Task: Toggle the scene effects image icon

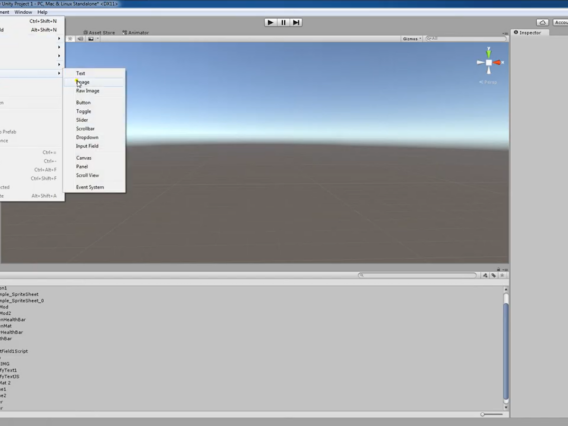Action: click(x=91, y=39)
